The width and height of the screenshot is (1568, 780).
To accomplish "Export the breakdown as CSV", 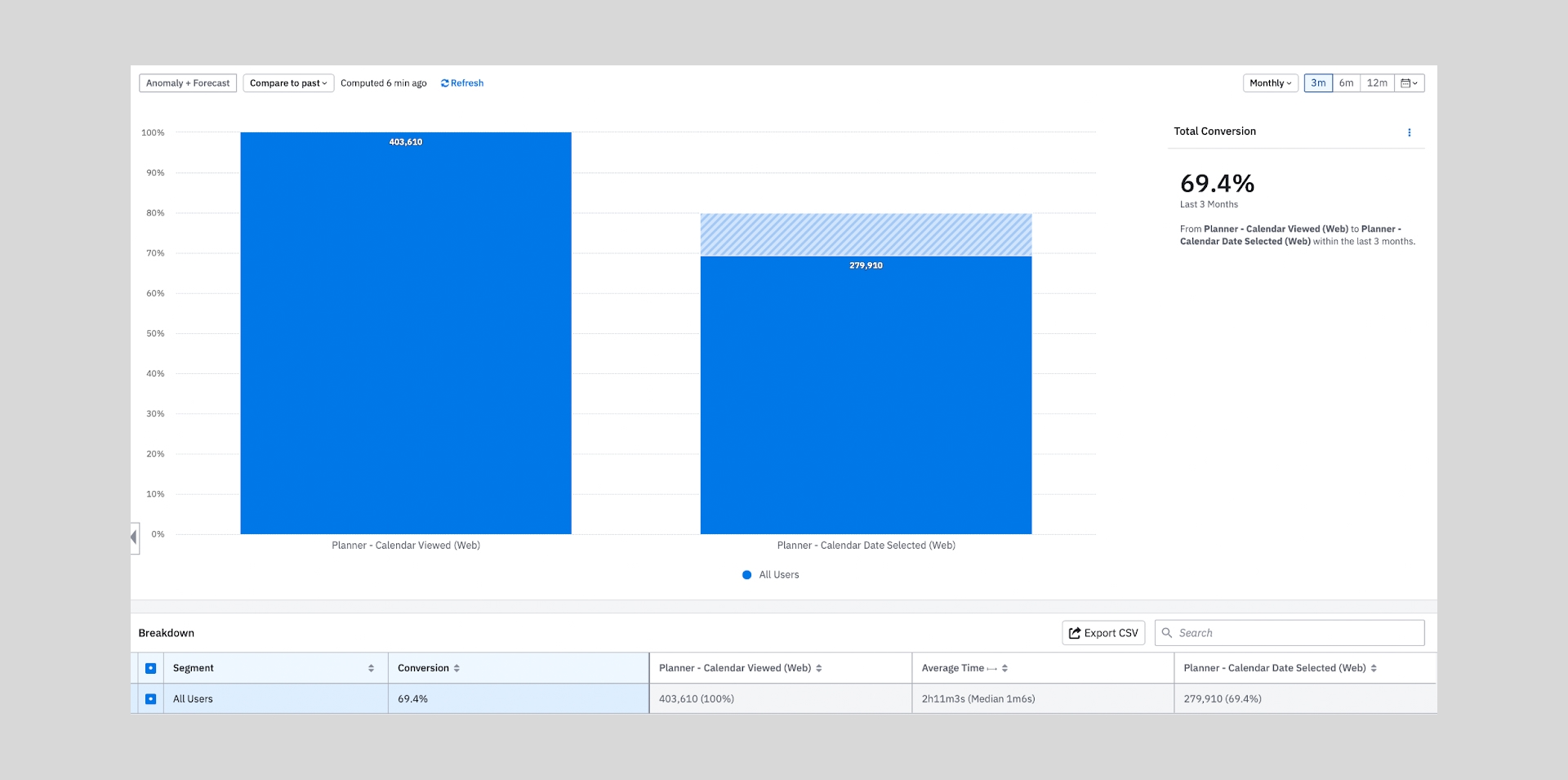I will (1103, 633).
